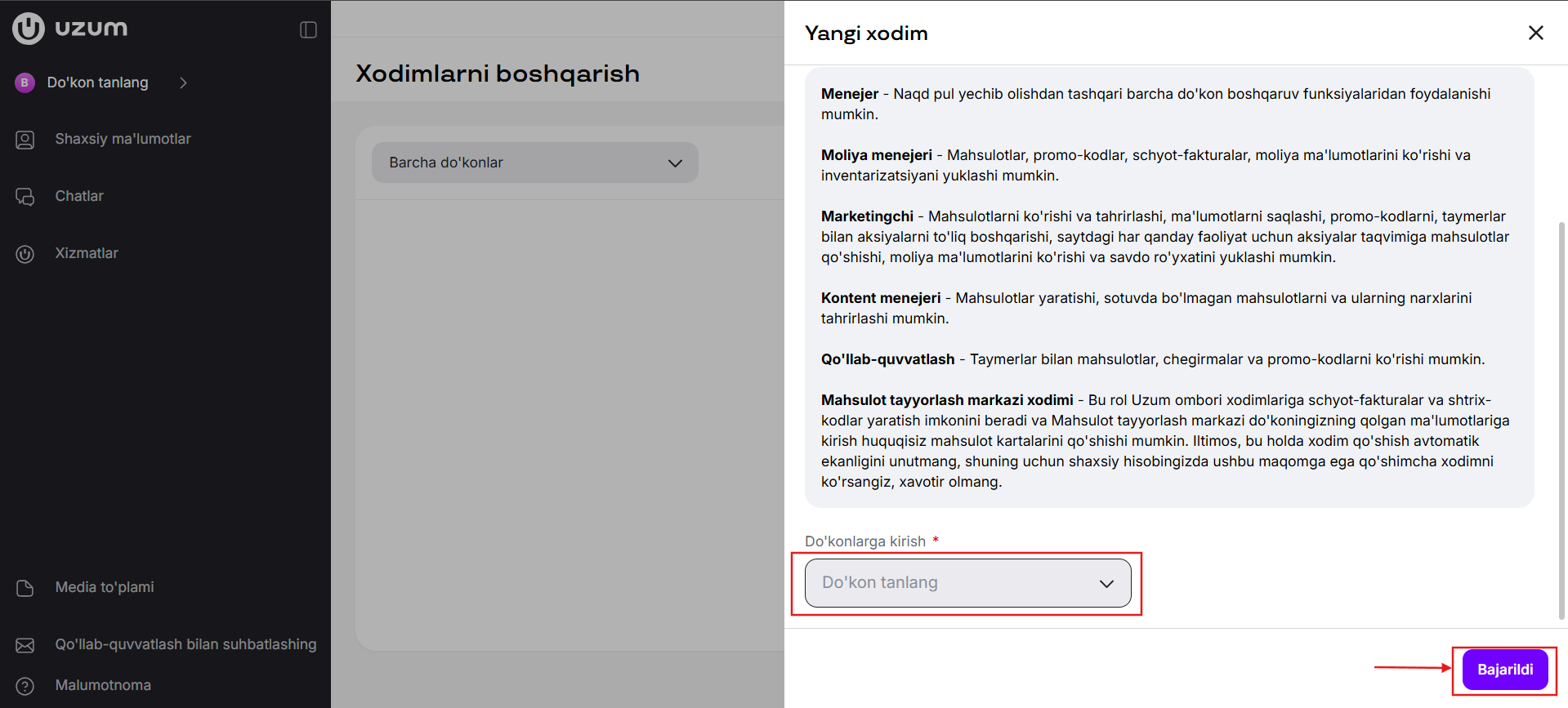
Task: Expand the Do'kon tanlang sidebar chevron
Action: point(184,82)
